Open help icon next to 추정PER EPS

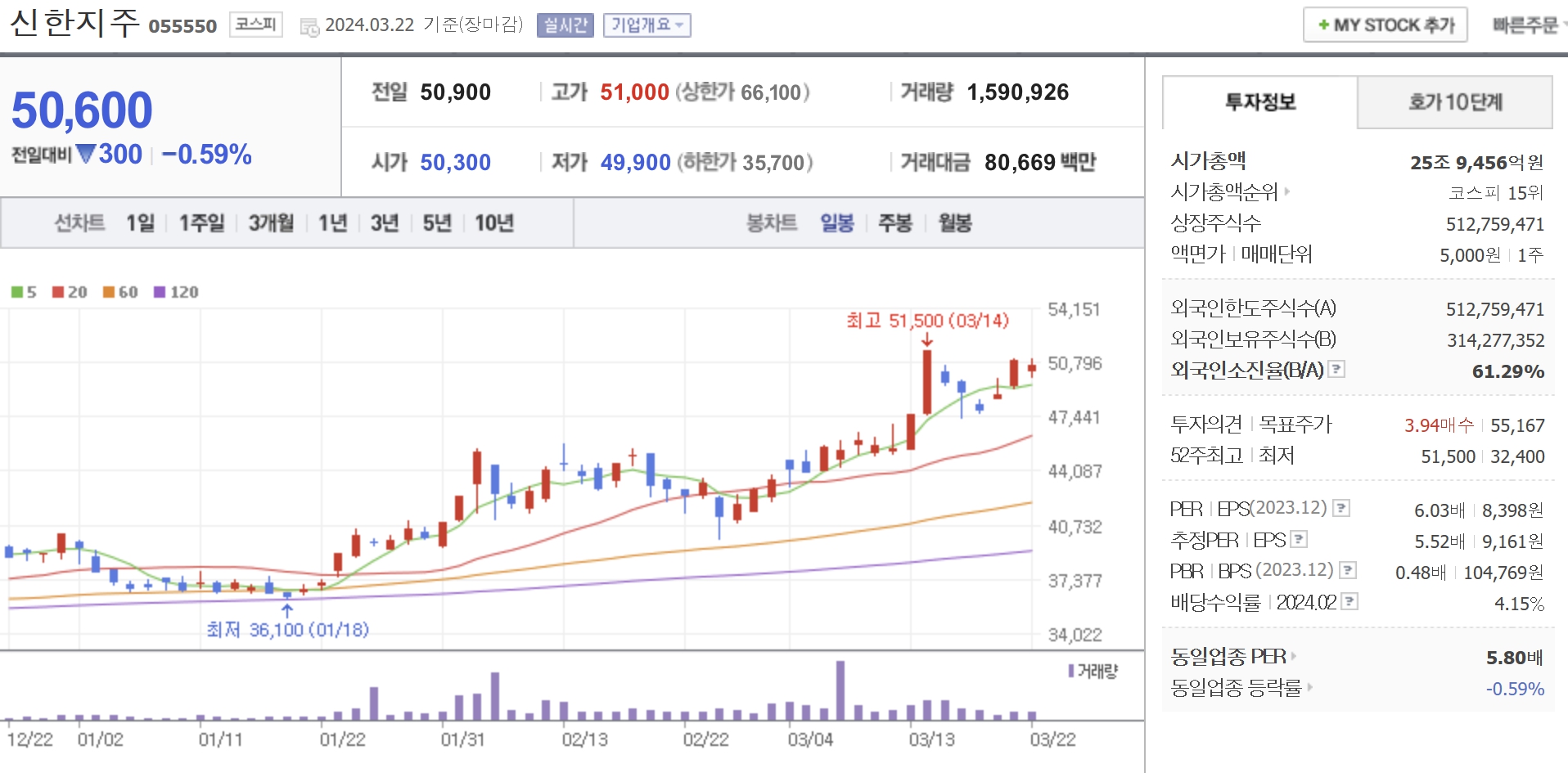[1299, 539]
